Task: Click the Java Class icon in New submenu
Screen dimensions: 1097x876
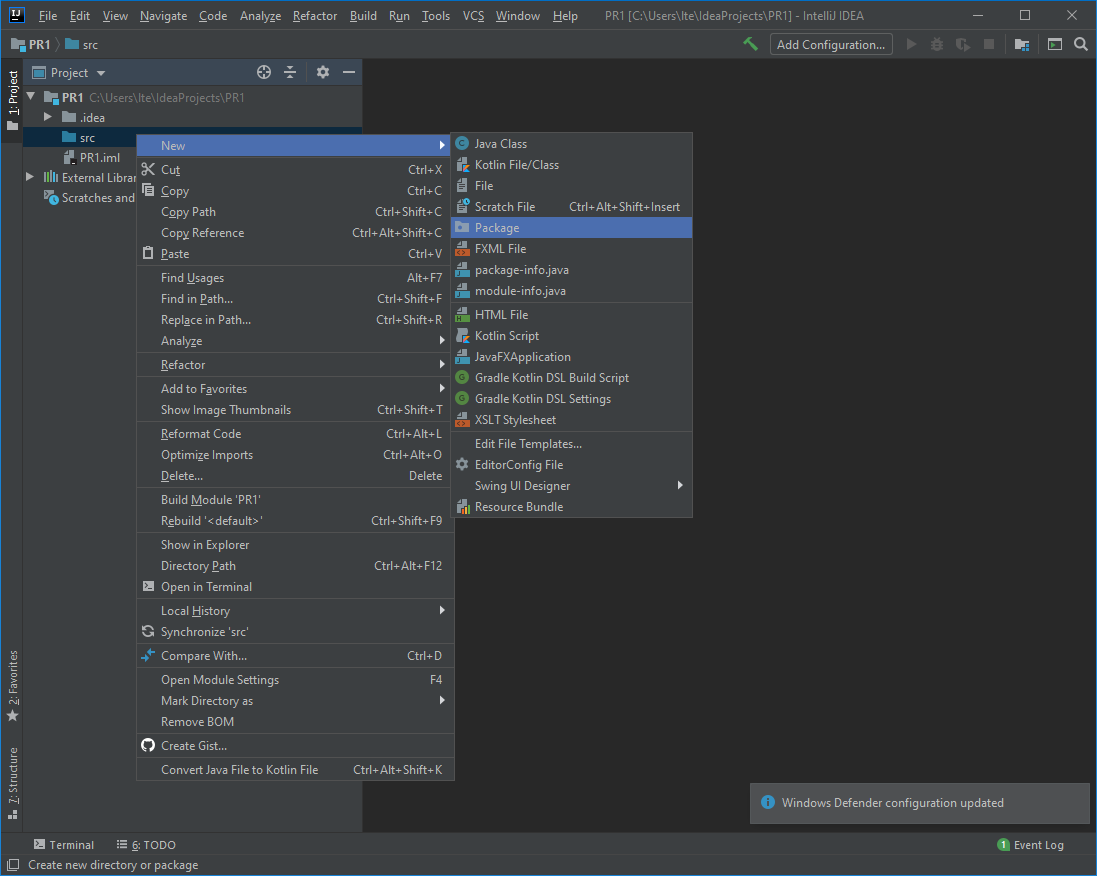Action: click(462, 143)
